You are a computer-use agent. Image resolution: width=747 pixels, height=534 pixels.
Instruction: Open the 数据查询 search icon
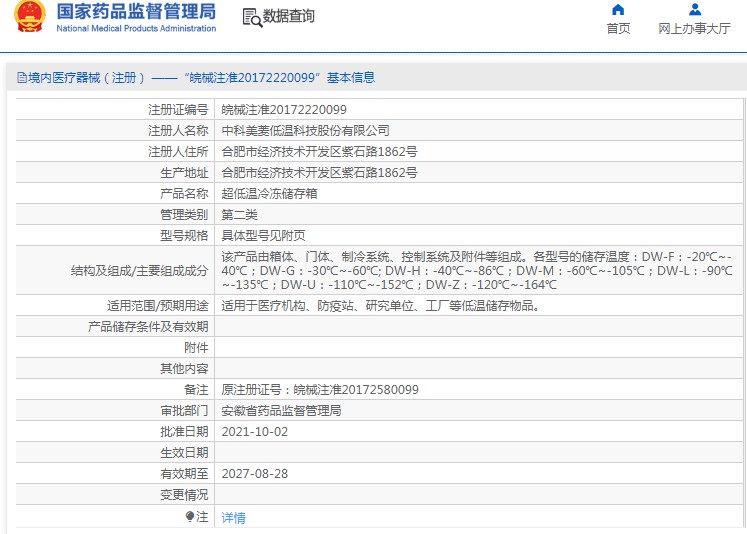point(252,18)
